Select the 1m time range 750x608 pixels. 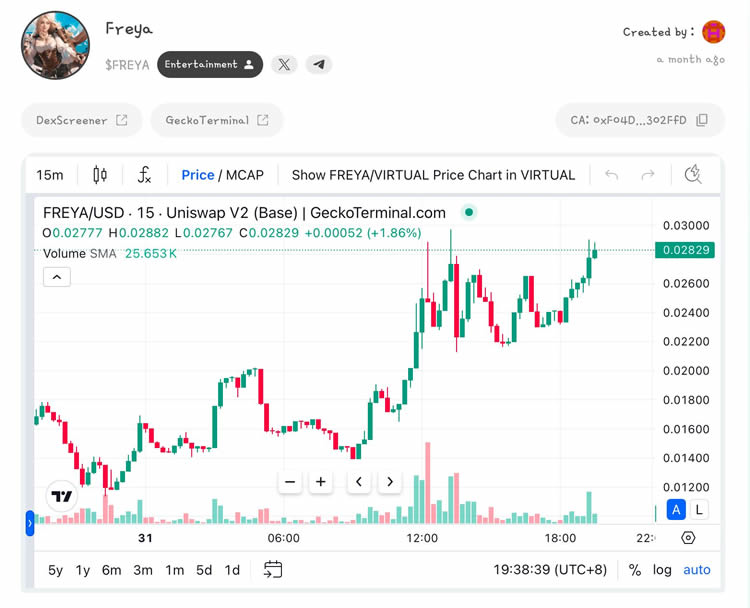click(174, 570)
